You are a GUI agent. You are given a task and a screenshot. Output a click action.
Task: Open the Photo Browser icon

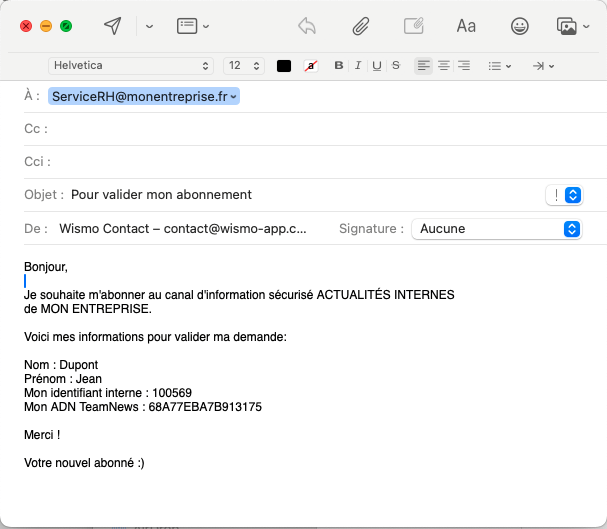coord(571,27)
